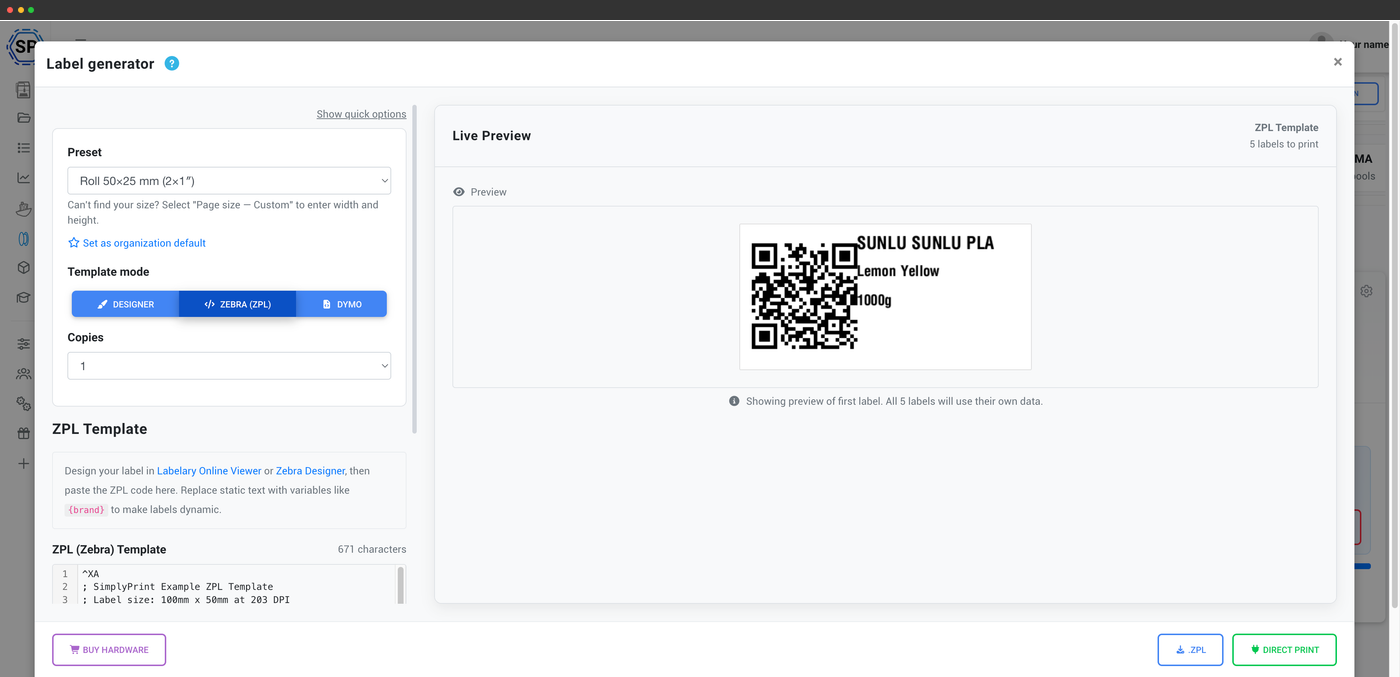Open the Copies dropdown
Screen dimensions: 1400x677
pos(229,366)
